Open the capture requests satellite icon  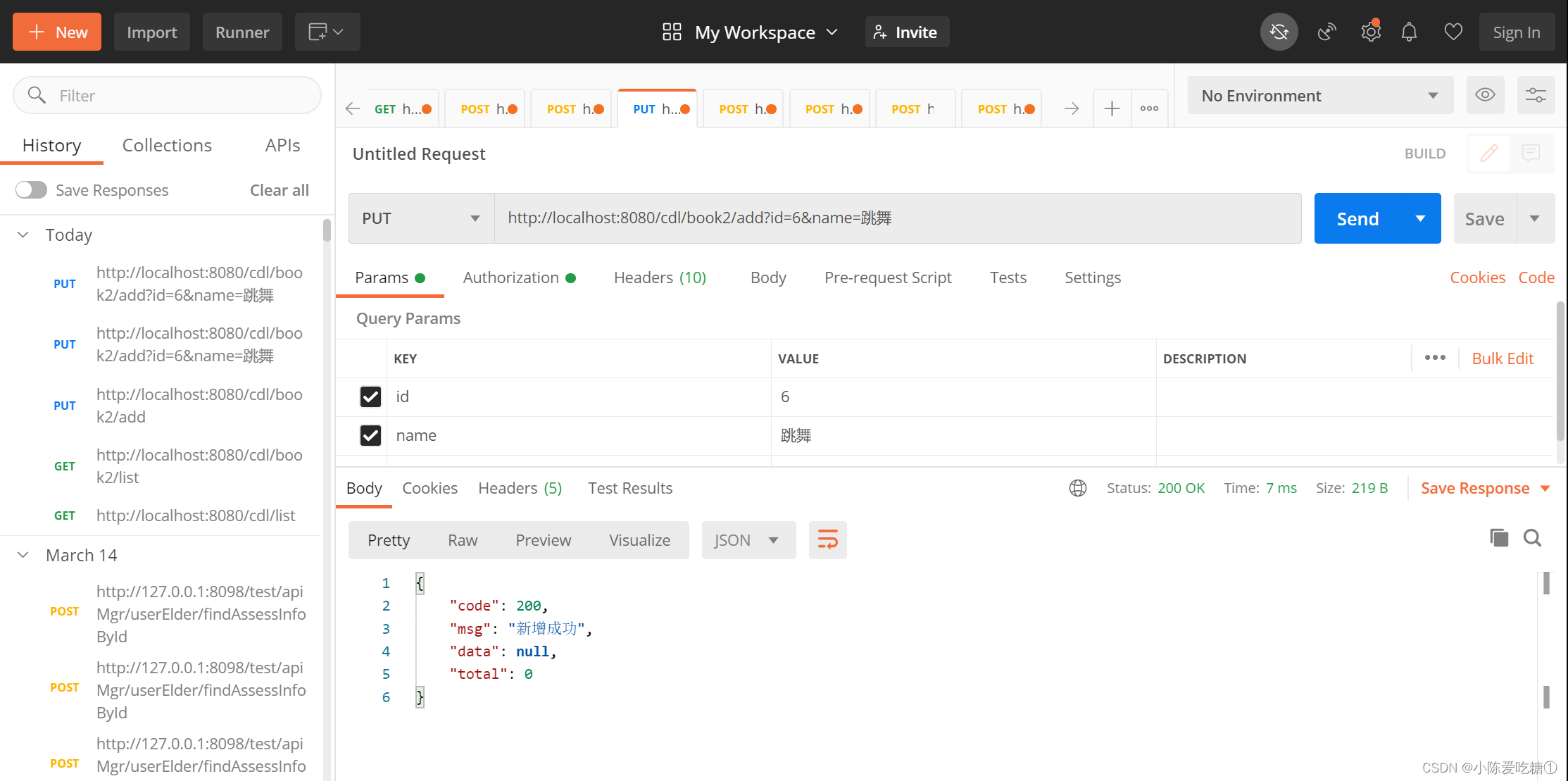(1326, 32)
